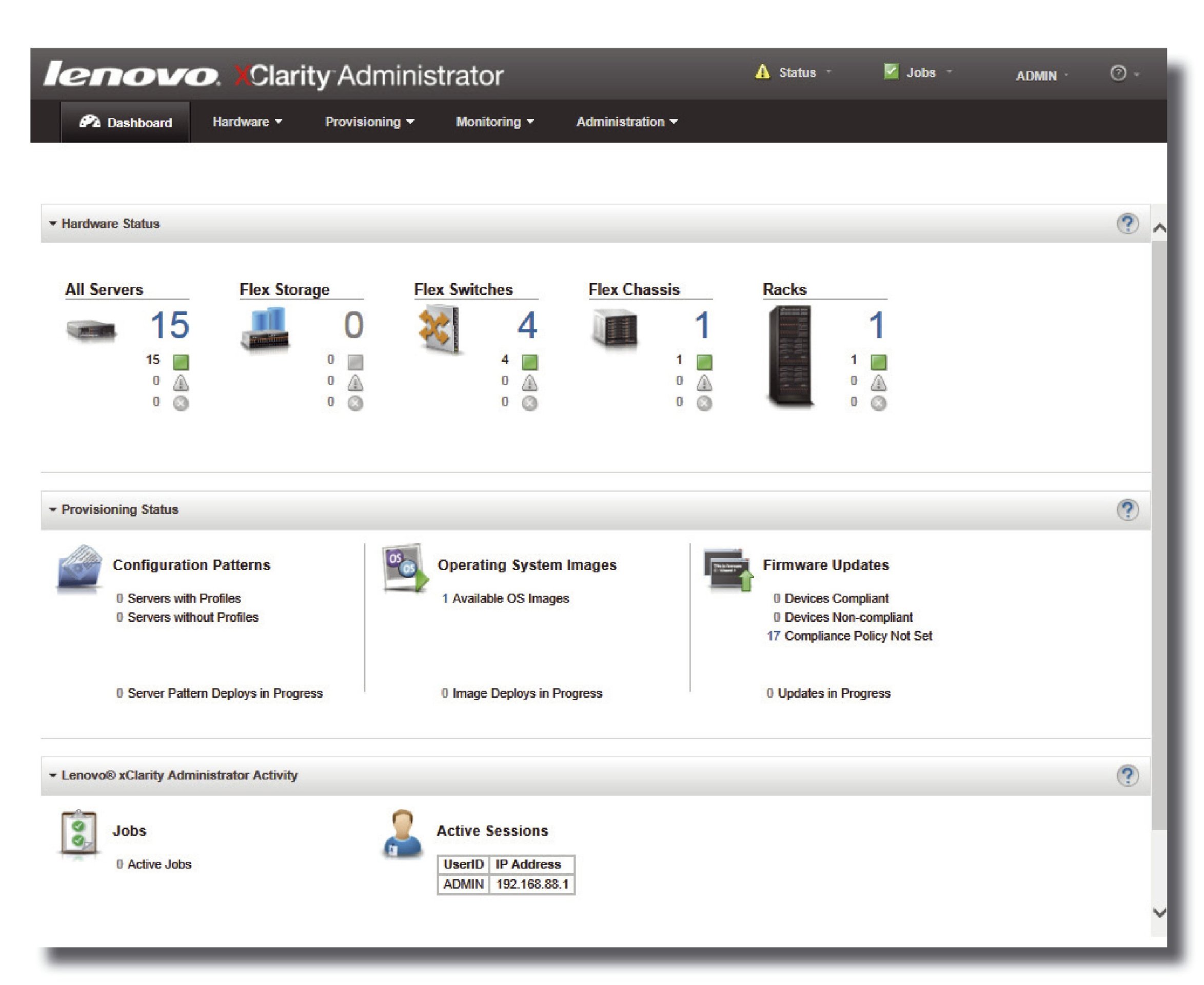Click Image Deploys in Progress link
1204x985 pixels.
(521, 694)
